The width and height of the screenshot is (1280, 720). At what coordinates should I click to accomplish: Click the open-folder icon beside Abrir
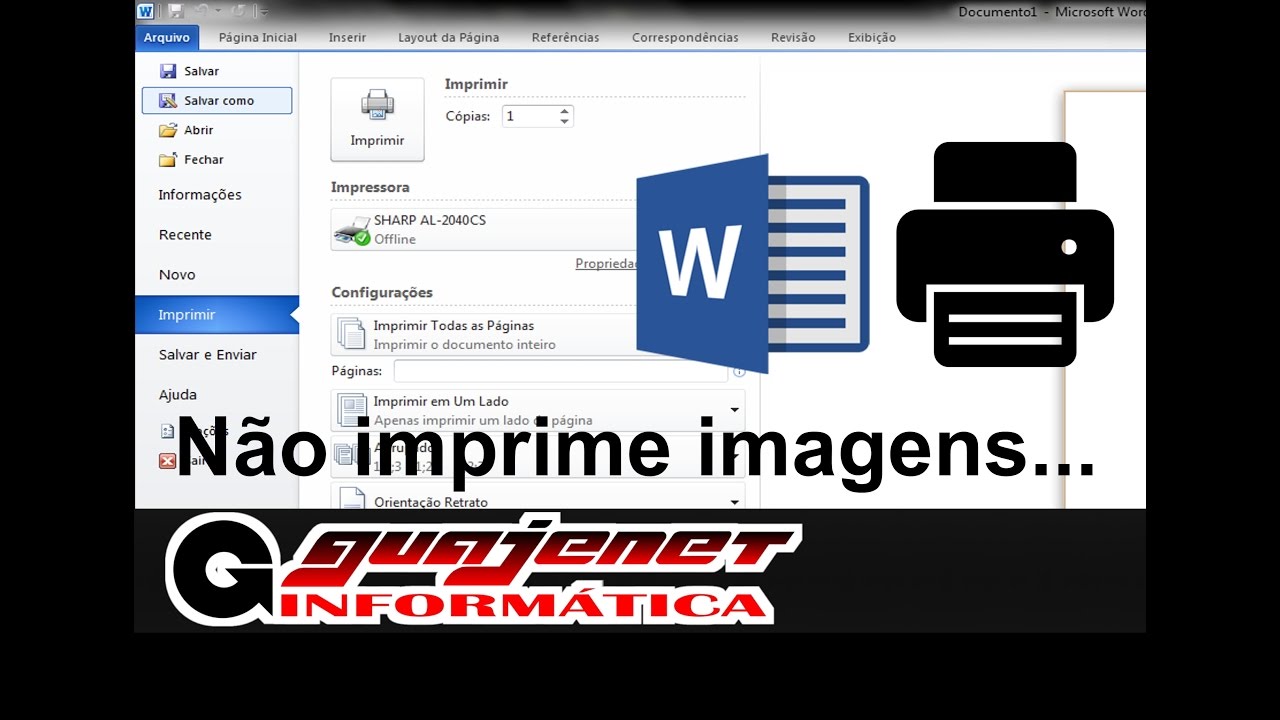point(168,130)
